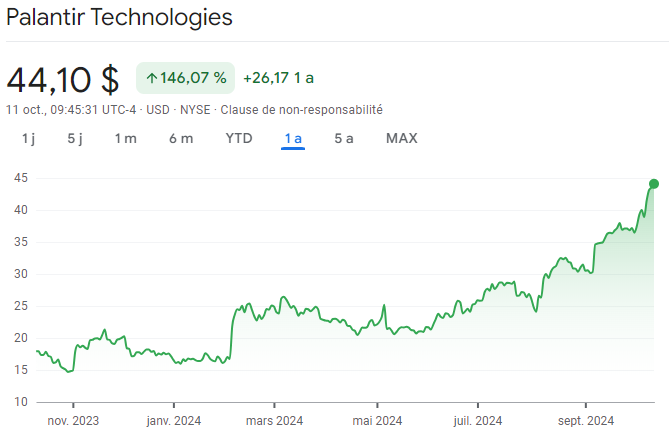
Task: Click the USD currency label
Action: point(158,110)
